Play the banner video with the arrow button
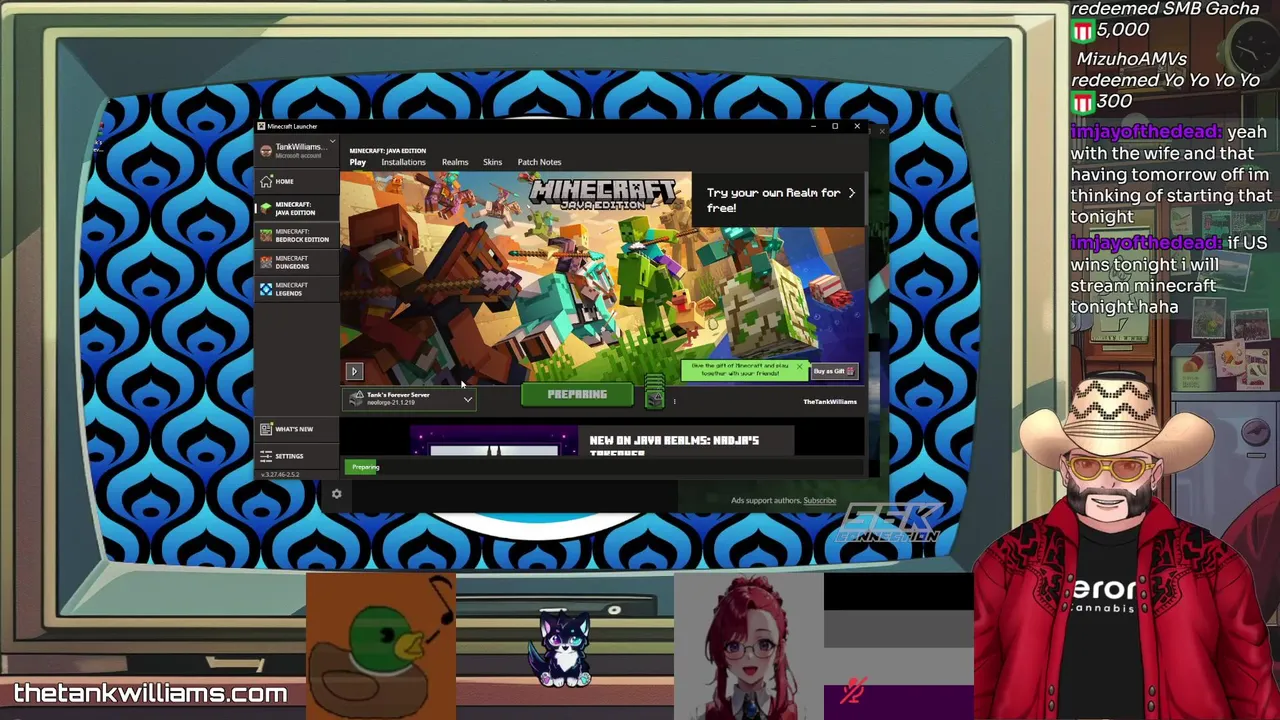Viewport: 1280px width, 720px height. click(x=354, y=371)
